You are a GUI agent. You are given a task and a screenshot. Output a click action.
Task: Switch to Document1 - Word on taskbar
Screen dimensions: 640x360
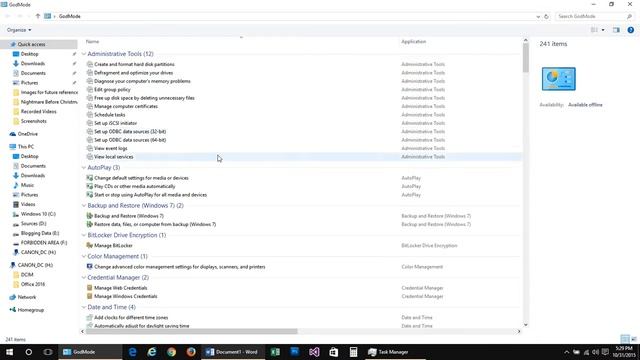coord(233,352)
